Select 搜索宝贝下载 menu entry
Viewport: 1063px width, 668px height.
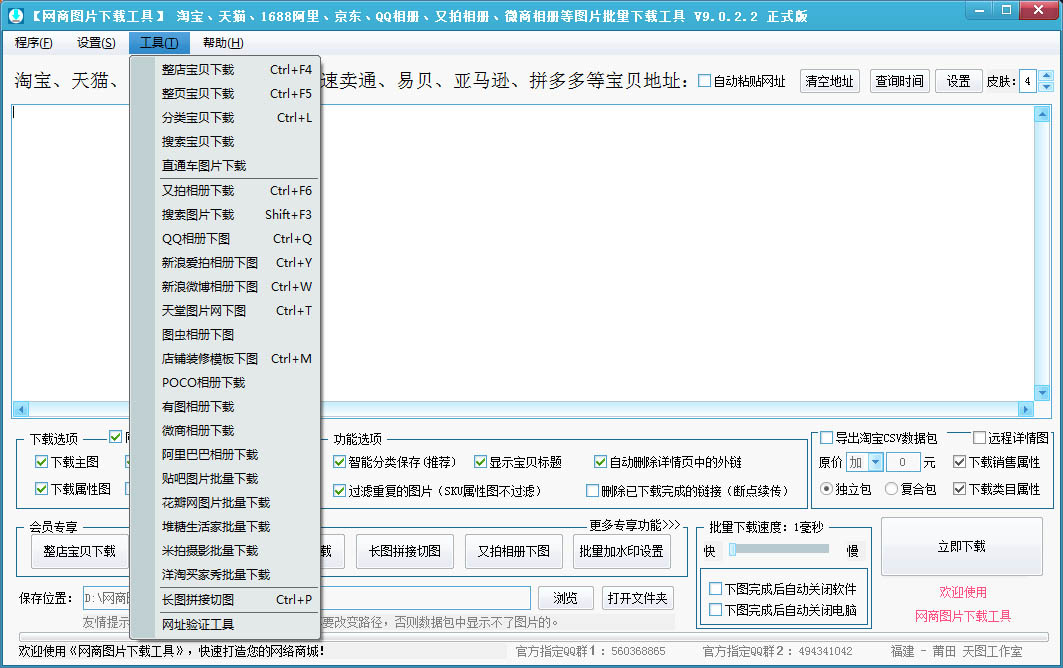(237, 142)
